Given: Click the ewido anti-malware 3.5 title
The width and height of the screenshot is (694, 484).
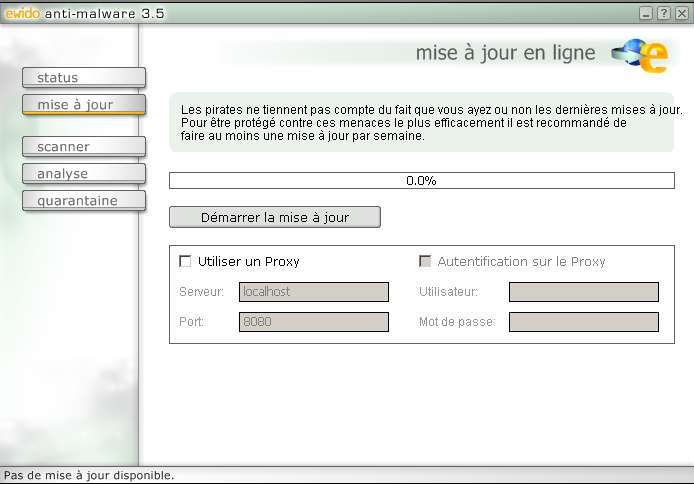Looking at the screenshot, I should (x=85, y=14).
